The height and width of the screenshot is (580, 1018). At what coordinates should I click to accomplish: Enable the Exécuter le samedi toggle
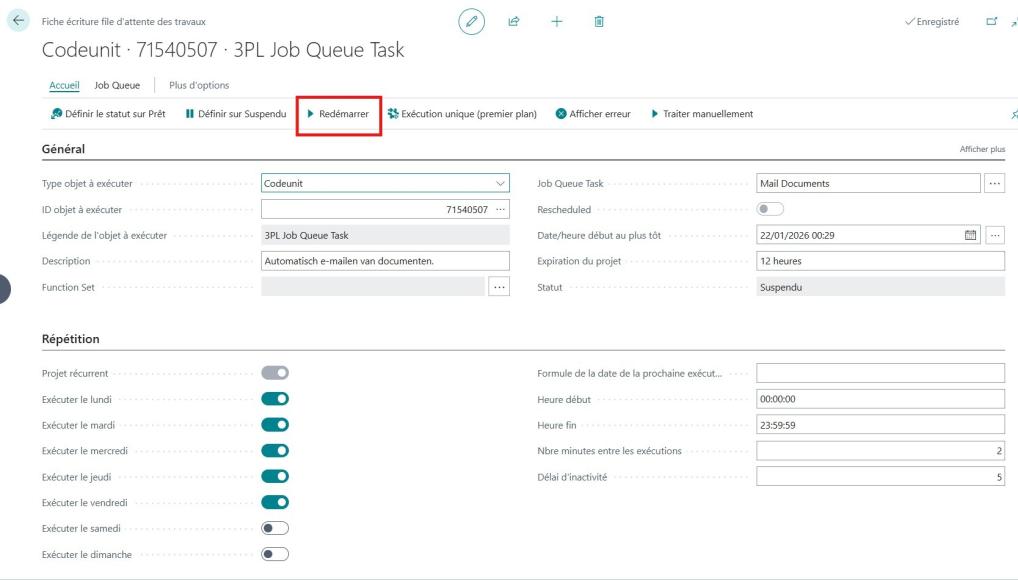[275, 528]
